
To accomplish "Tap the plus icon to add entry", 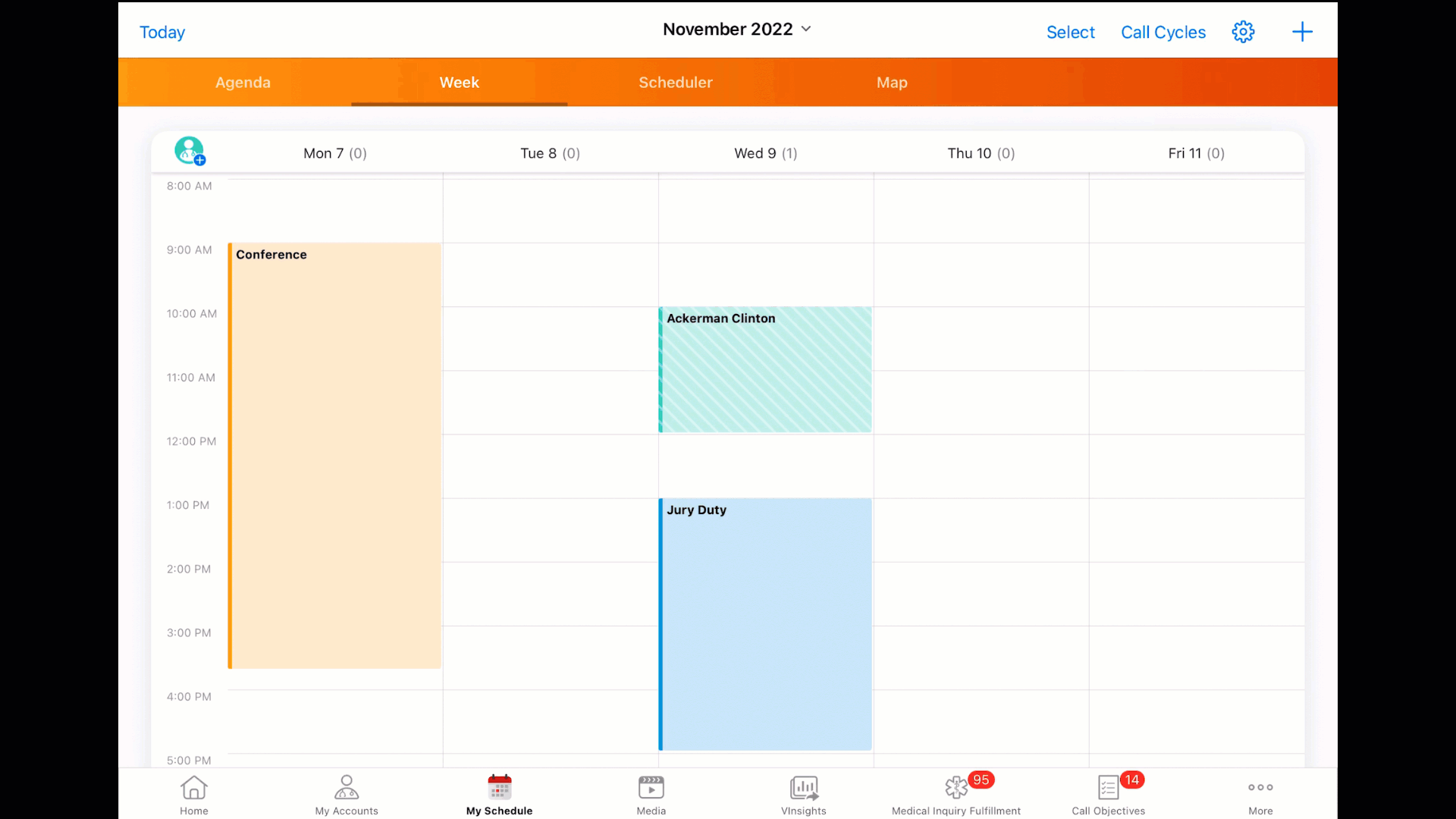I will tap(1302, 32).
